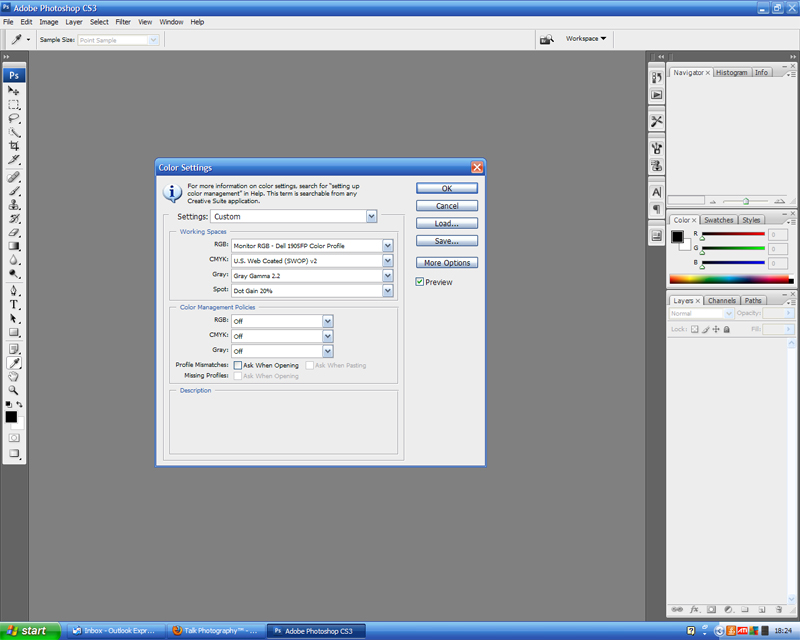Open the Settings Custom dropdown
This screenshot has height=640, width=800.
tap(371, 216)
